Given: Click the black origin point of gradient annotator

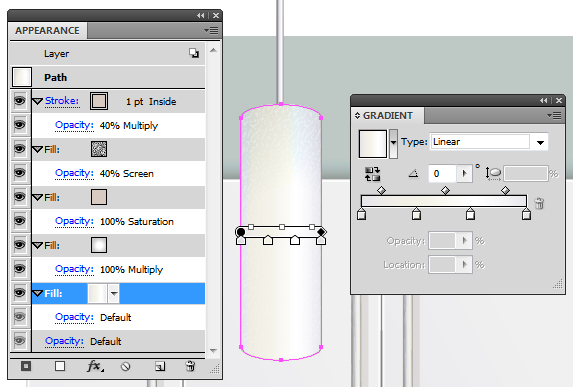Looking at the screenshot, I should [x=240, y=232].
